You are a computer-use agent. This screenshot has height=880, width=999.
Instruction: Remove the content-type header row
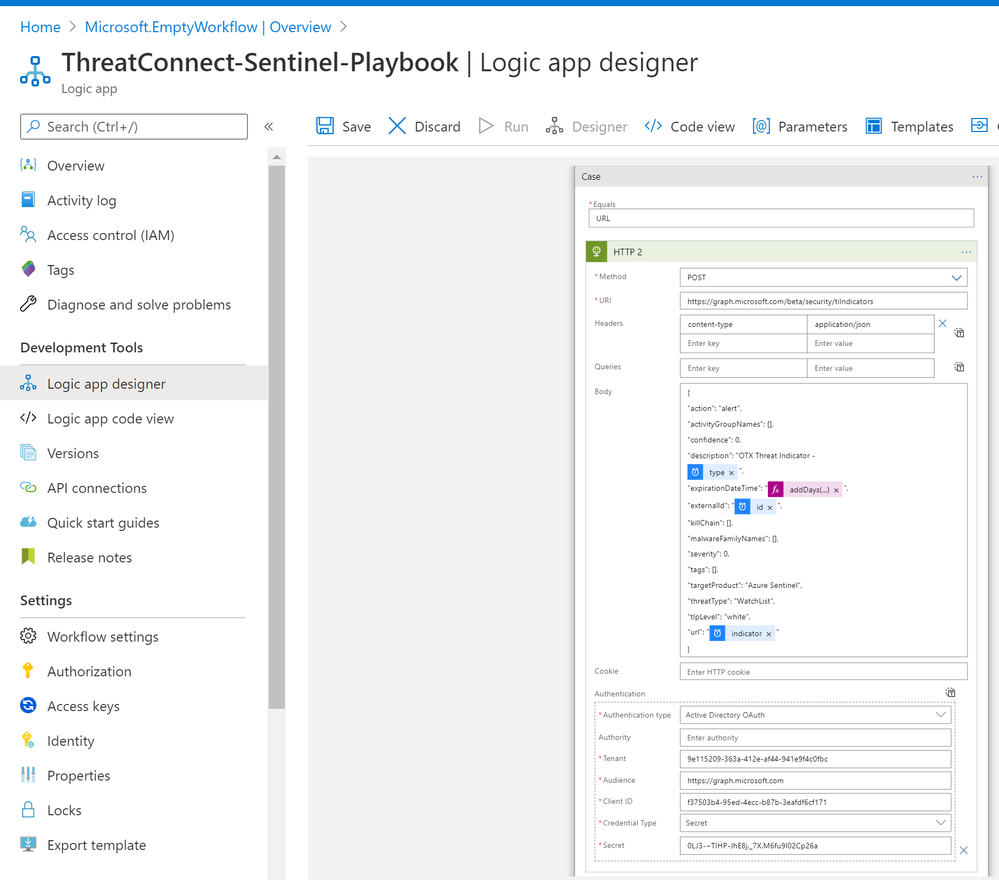click(x=942, y=323)
